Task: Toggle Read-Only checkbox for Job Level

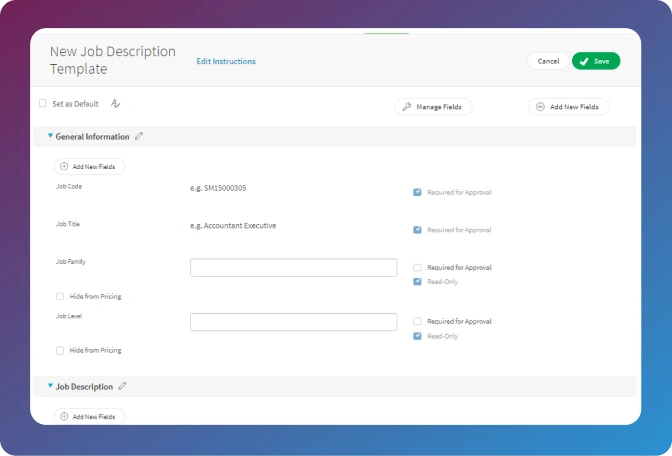Action: [417, 336]
